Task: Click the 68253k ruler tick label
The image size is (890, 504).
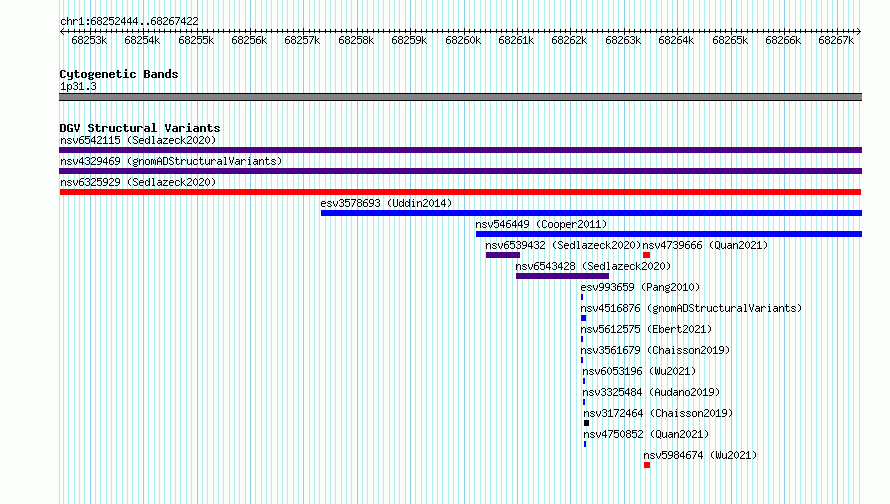Action: pyautogui.click(x=89, y=41)
